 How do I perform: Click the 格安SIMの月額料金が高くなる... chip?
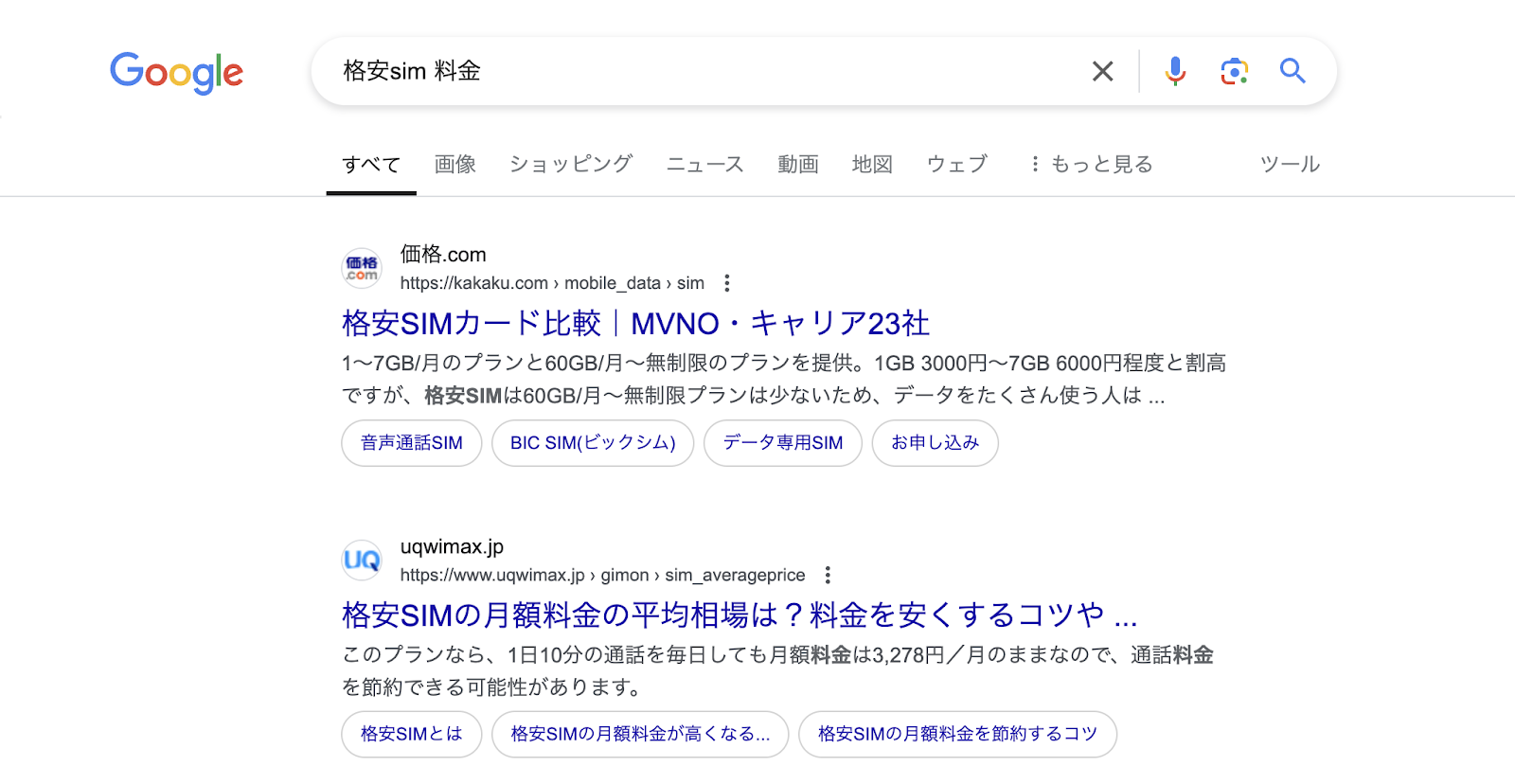click(640, 735)
